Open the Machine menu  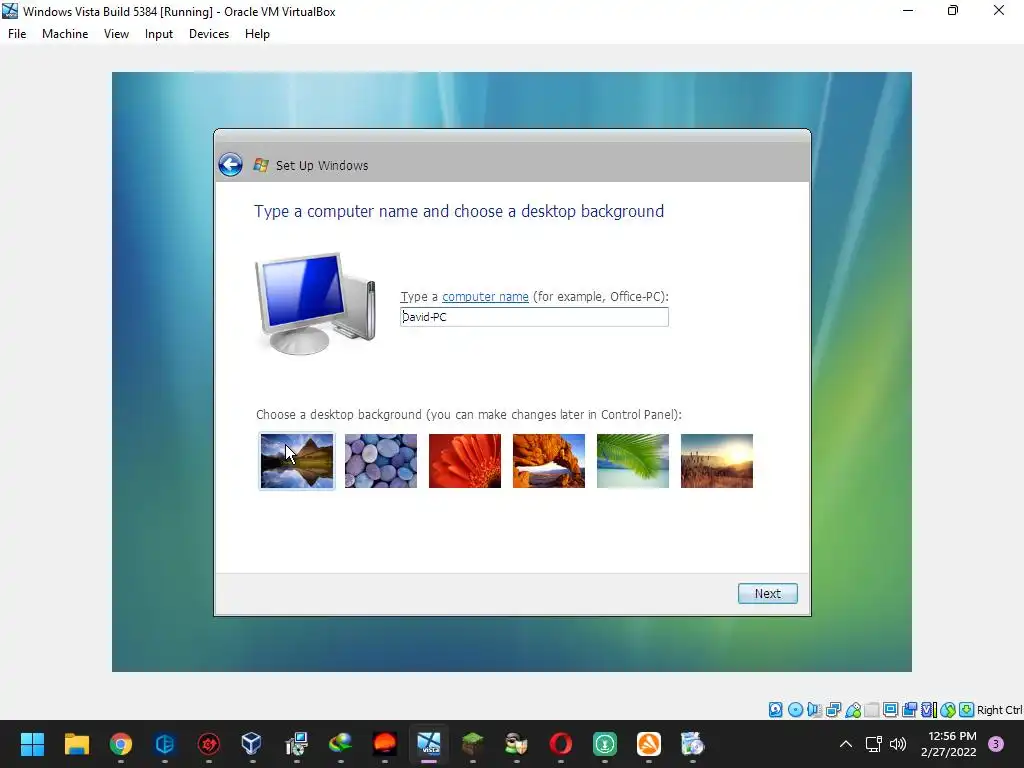click(65, 34)
